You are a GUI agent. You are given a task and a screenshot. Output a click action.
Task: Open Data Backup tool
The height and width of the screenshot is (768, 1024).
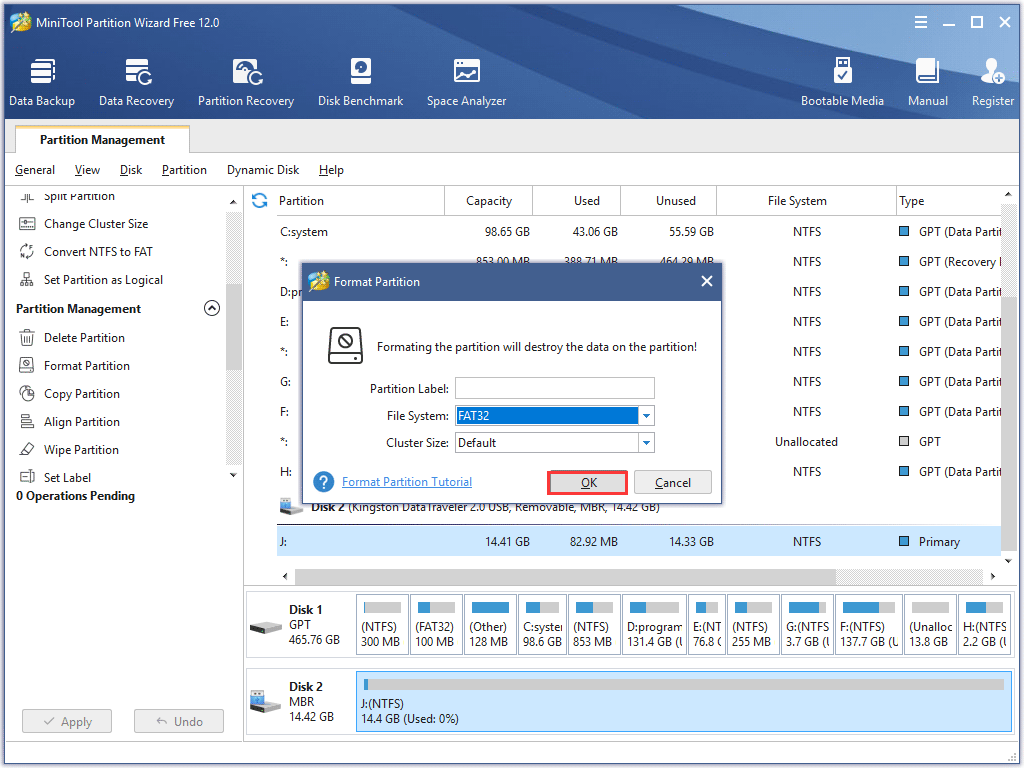pos(42,82)
